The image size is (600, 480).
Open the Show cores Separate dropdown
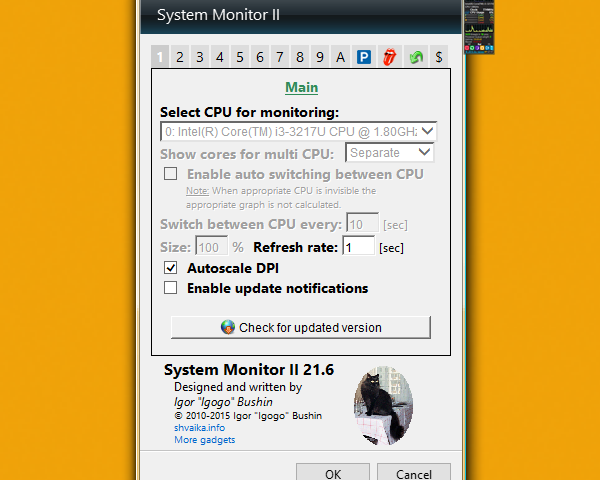pos(389,152)
